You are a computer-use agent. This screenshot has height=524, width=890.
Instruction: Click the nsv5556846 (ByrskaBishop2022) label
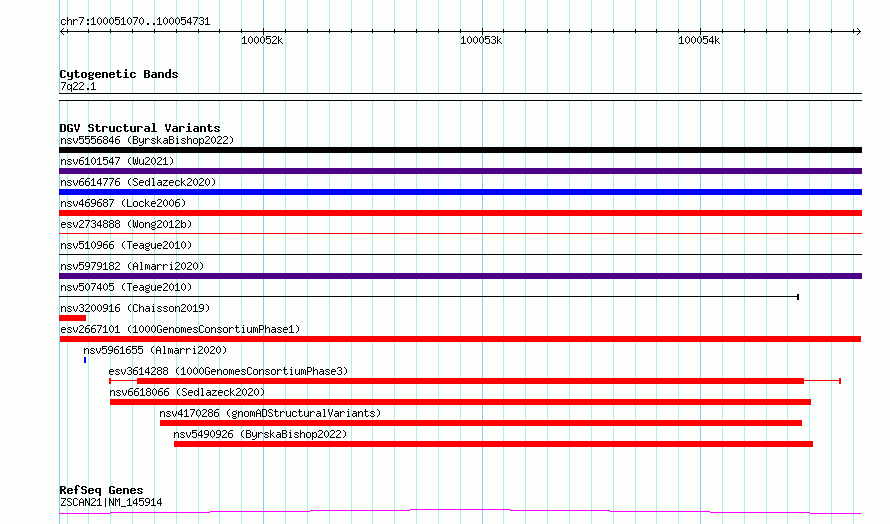point(147,140)
